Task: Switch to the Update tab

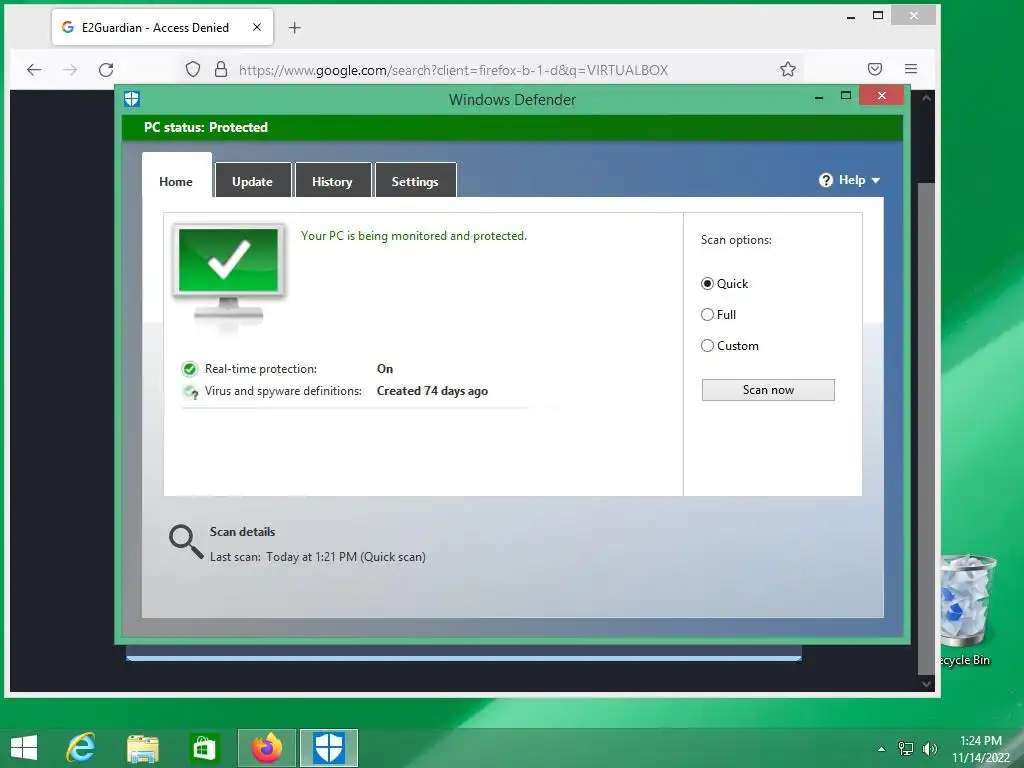Action: [x=252, y=181]
